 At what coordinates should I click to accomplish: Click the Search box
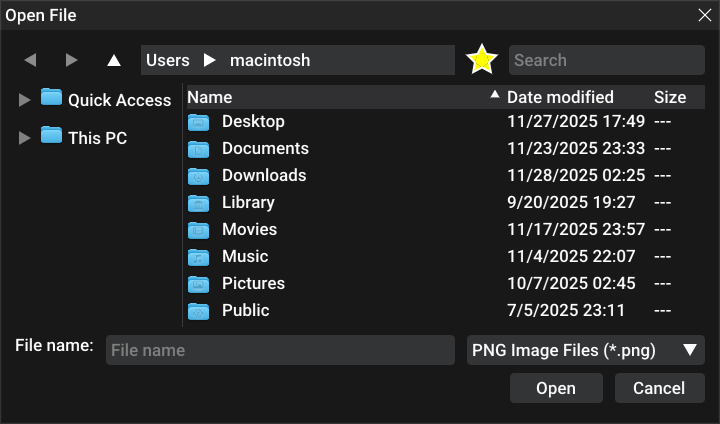click(x=607, y=60)
